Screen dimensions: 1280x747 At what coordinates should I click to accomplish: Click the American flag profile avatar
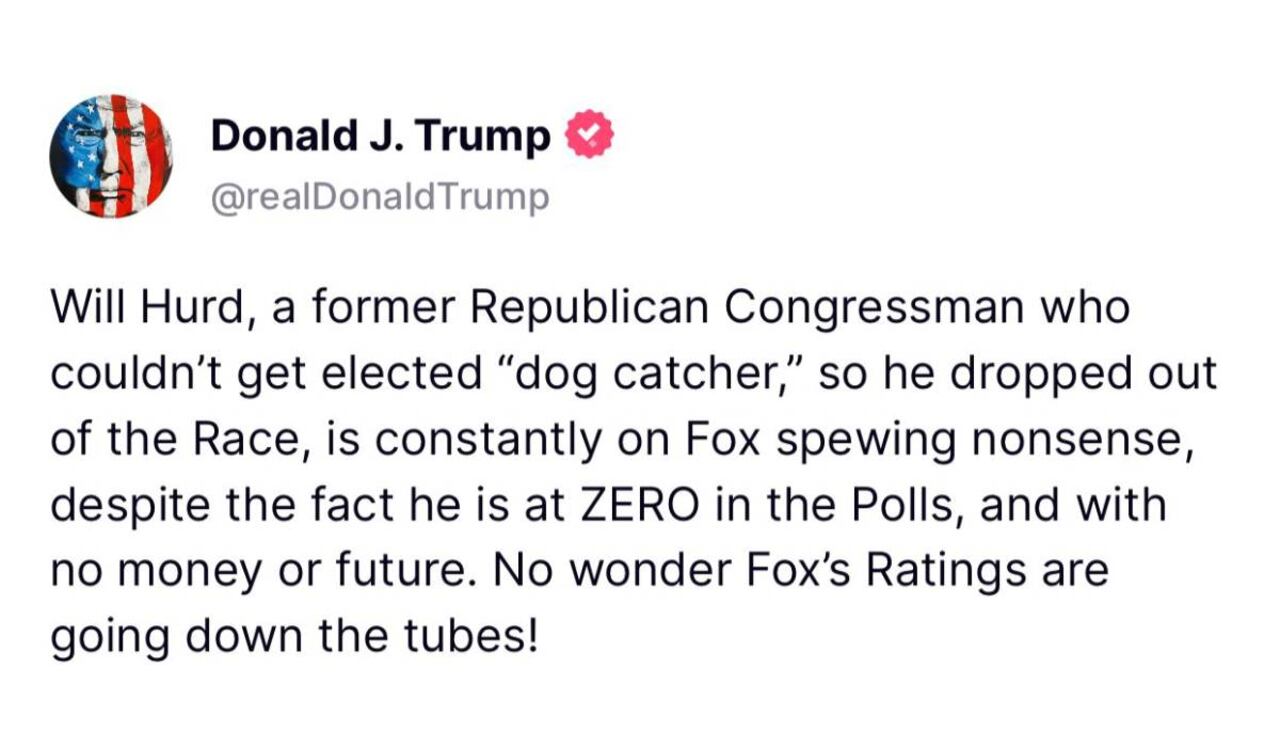click(x=111, y=157)
